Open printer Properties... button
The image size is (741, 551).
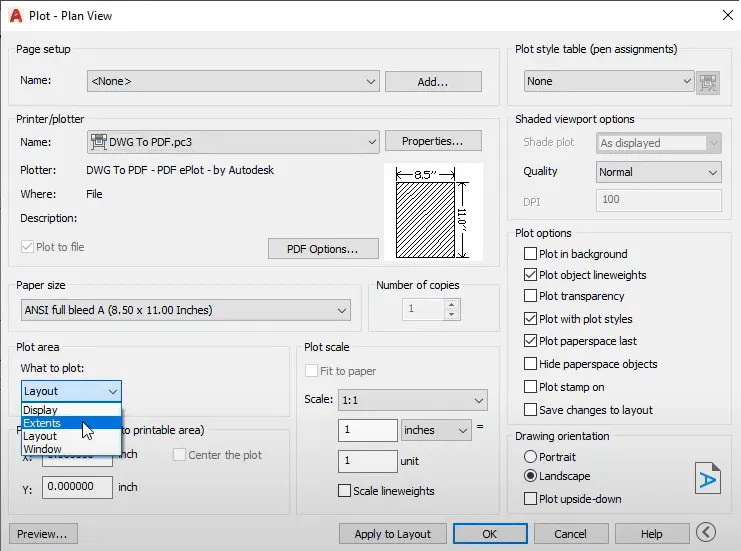coord(433,141)
